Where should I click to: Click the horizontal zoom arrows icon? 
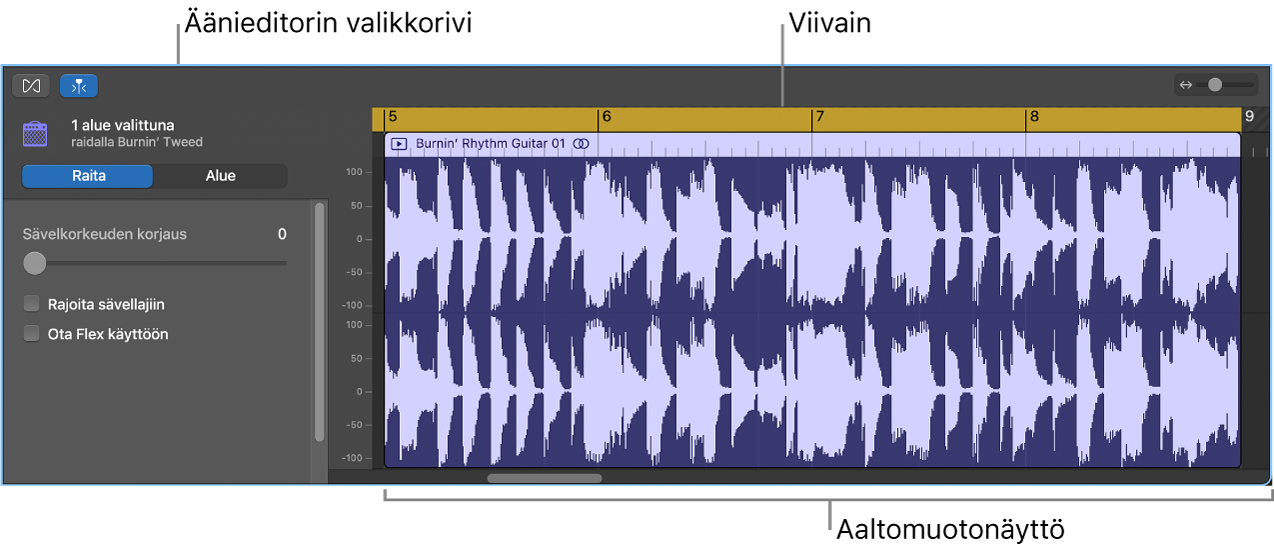[x=1186, y=85]
